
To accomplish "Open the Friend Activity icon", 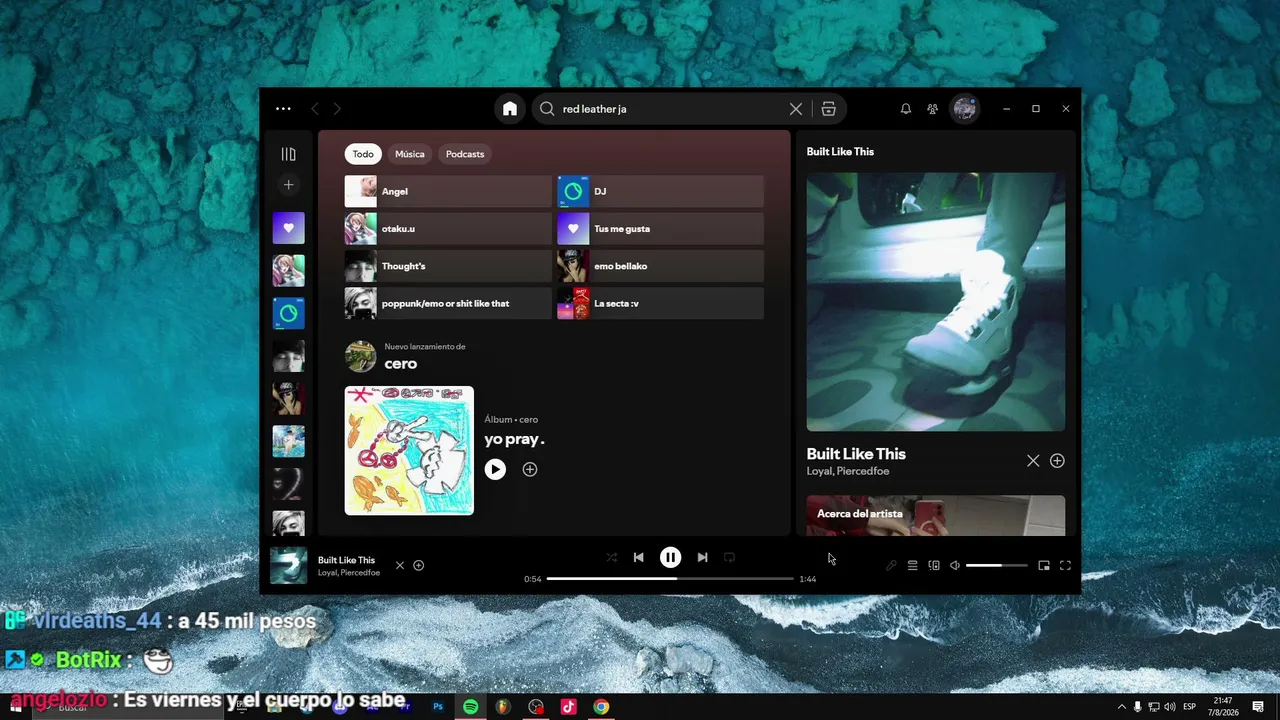I will click(933, 109).
